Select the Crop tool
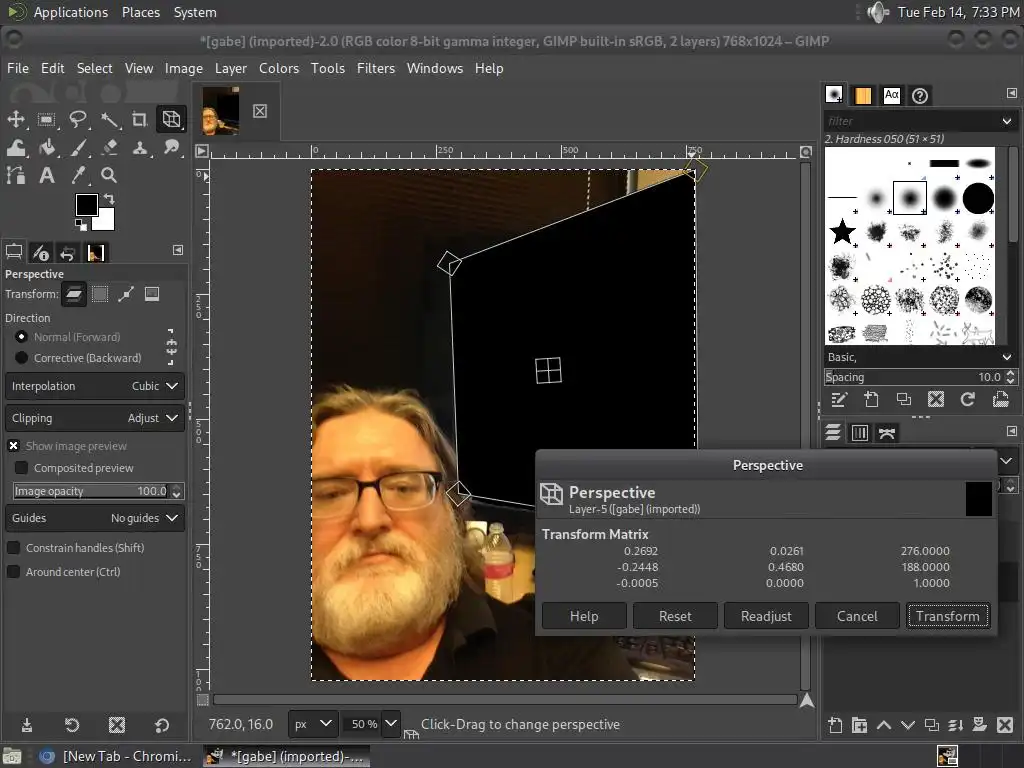 pos(140,119)
